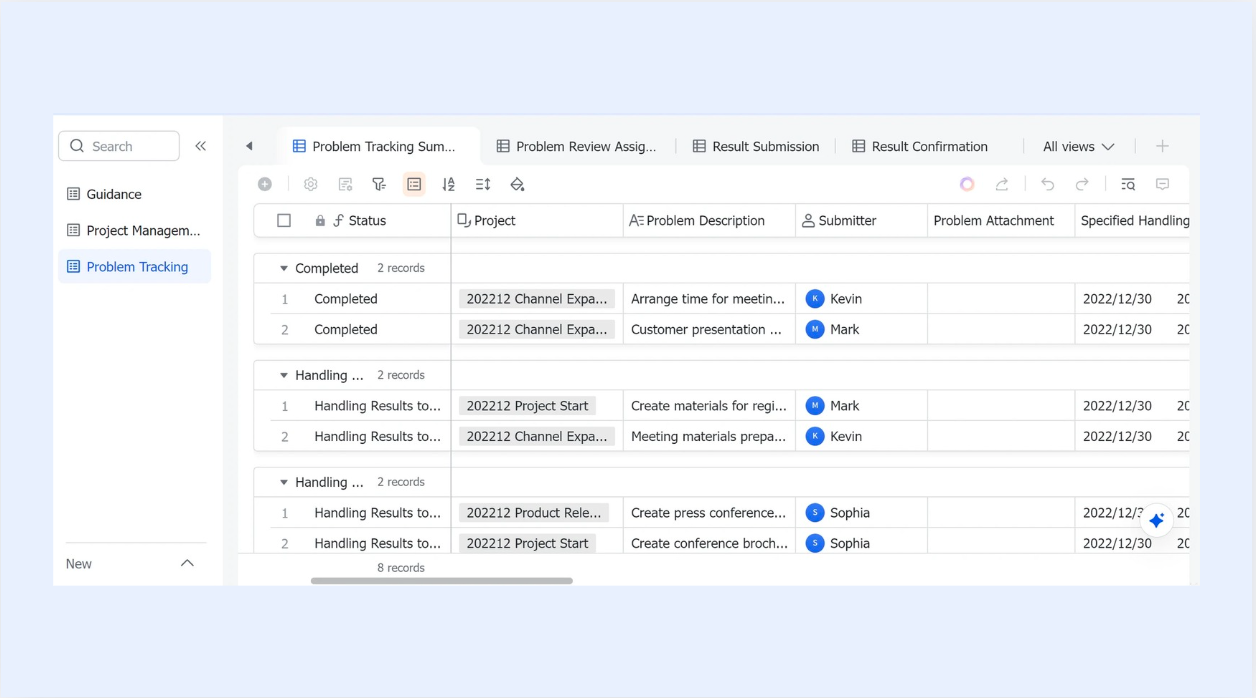Open the filter icon in toolbar
Screen dimensions: 1256x698
tap(379, 184)
